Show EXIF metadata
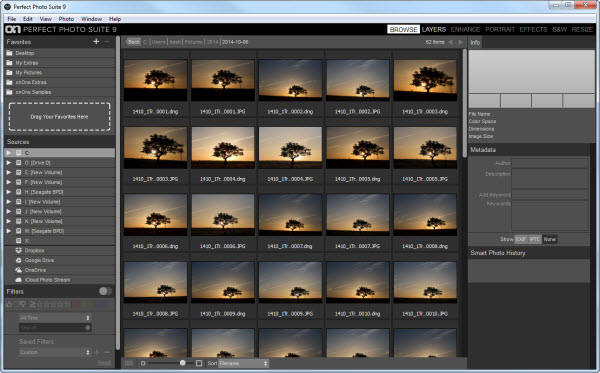Screen dimensions: 600x373 click(x=521, y=239)
